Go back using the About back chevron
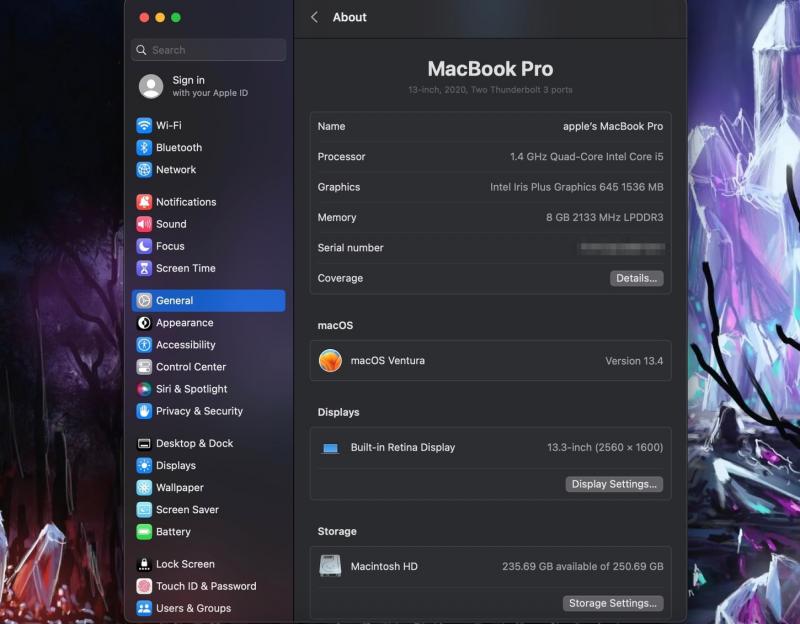 (314, 17)
